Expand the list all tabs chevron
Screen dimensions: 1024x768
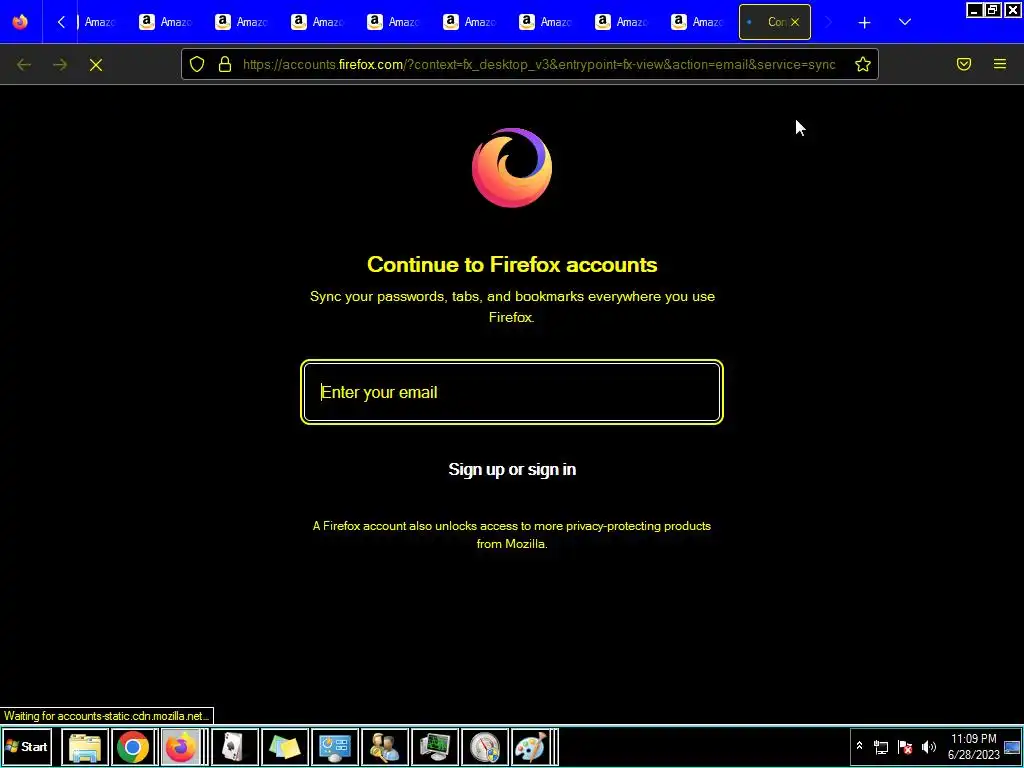tap(904, 22)
